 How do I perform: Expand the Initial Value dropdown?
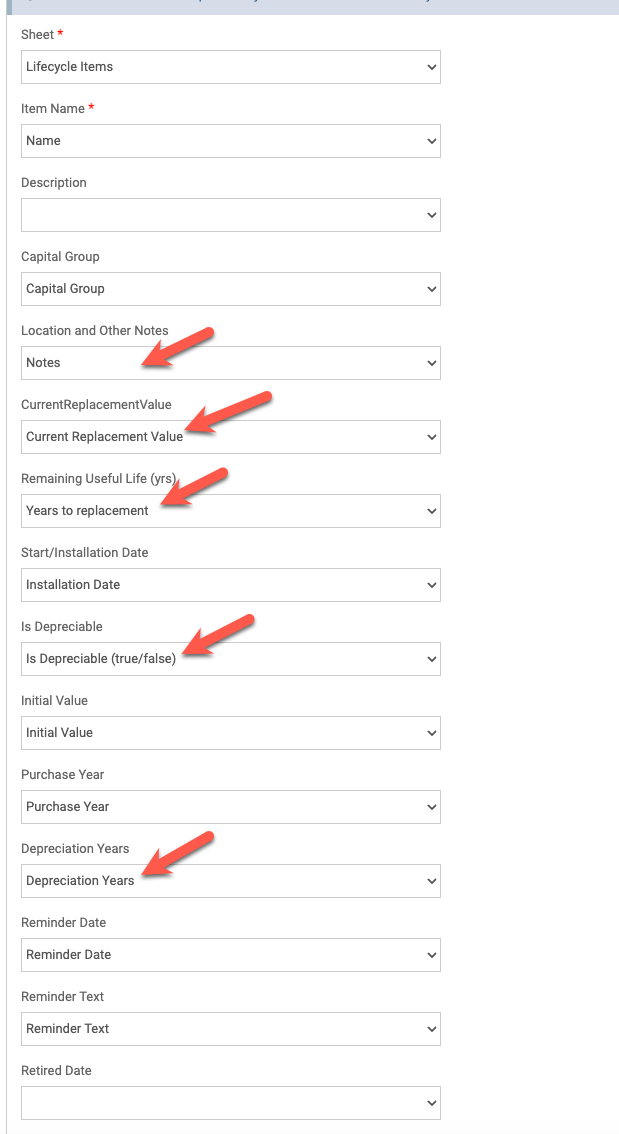coord(230,733)
